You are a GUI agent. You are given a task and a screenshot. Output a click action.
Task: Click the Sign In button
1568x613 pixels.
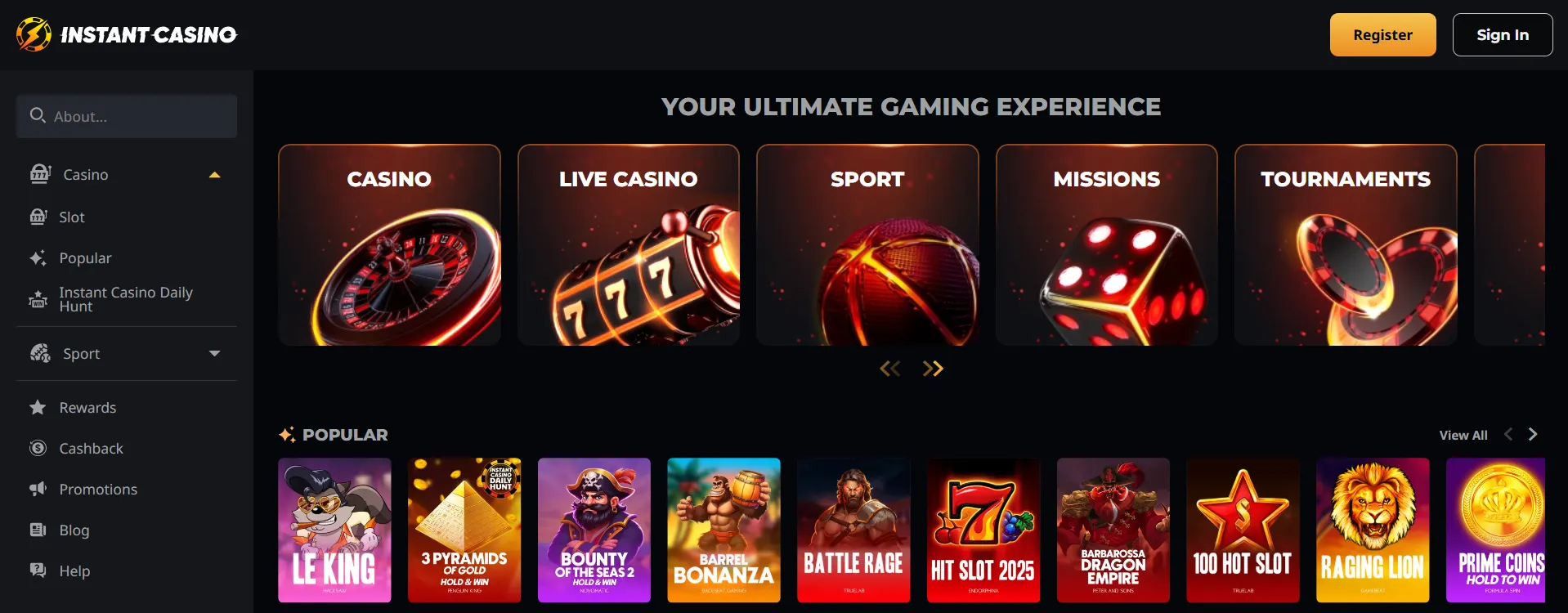[x=1503, y=35]
